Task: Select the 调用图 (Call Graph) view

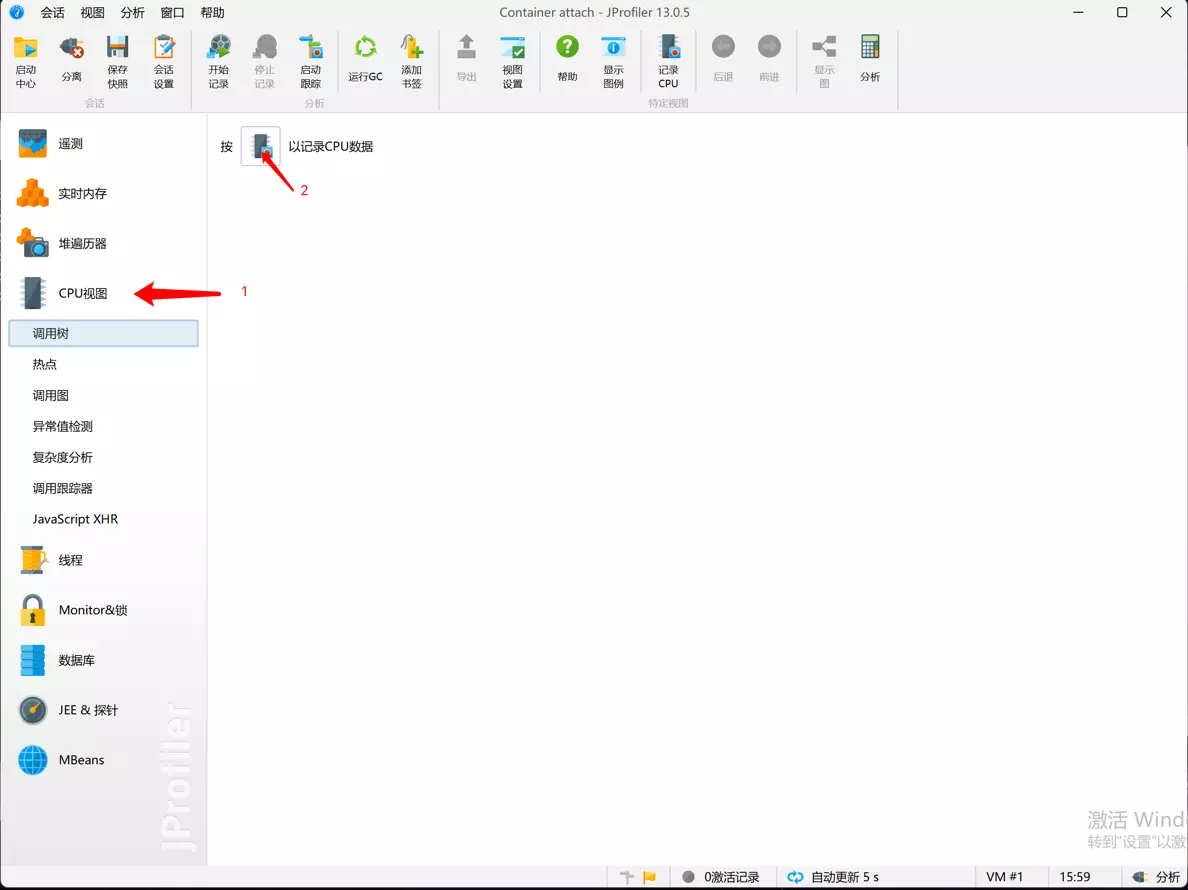Action: [x=51, y=396]
